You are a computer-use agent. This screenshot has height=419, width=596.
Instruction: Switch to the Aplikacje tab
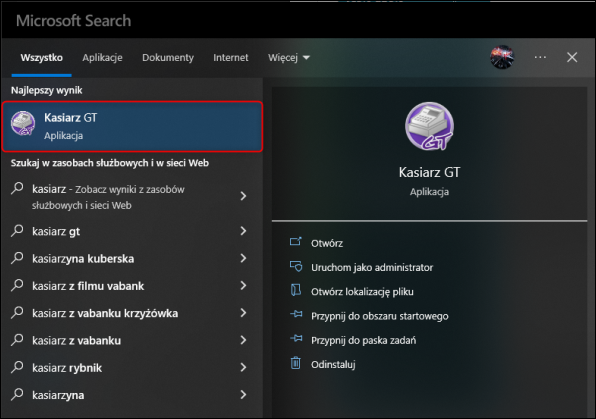coord(102,57)
